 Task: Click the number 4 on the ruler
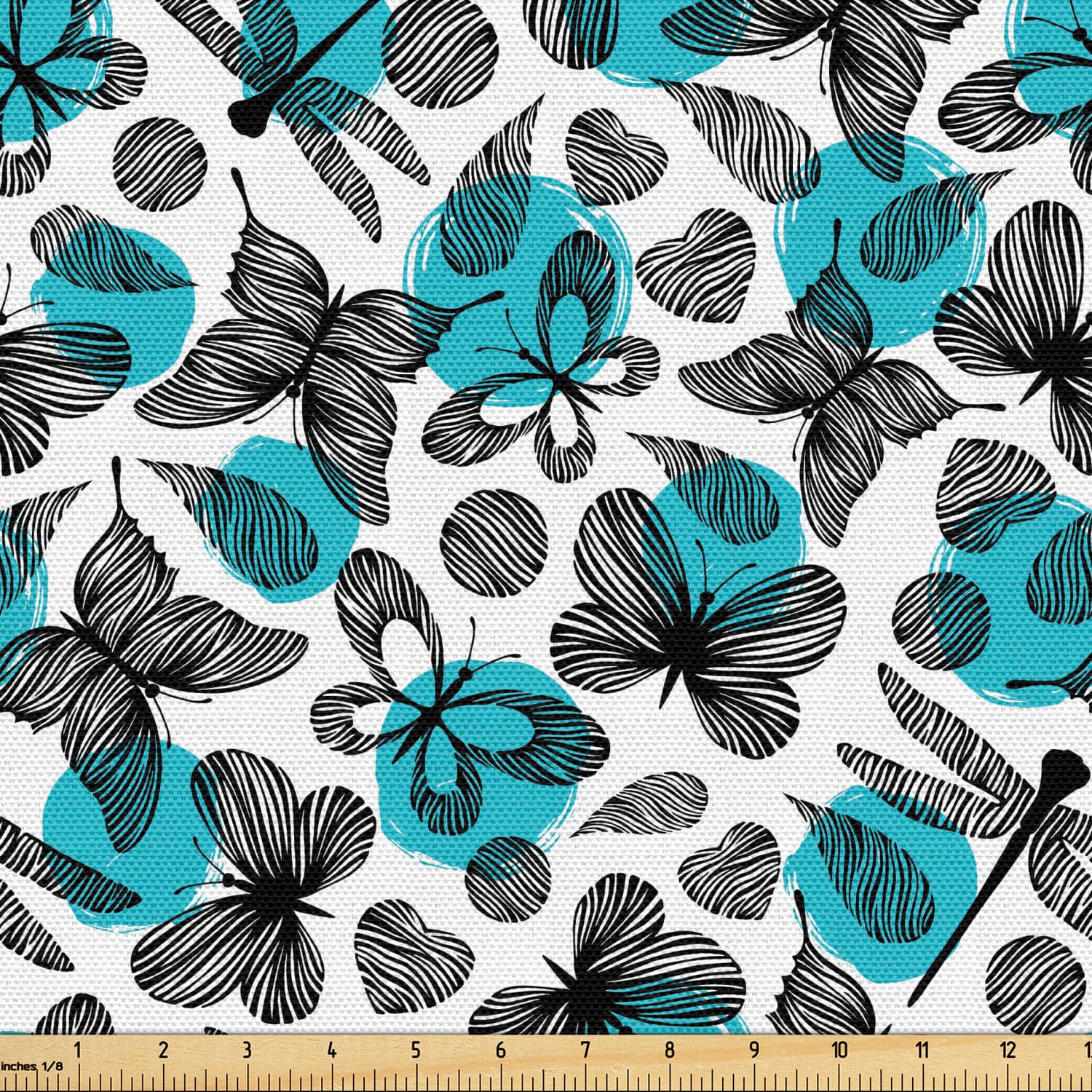[331, 1049]
